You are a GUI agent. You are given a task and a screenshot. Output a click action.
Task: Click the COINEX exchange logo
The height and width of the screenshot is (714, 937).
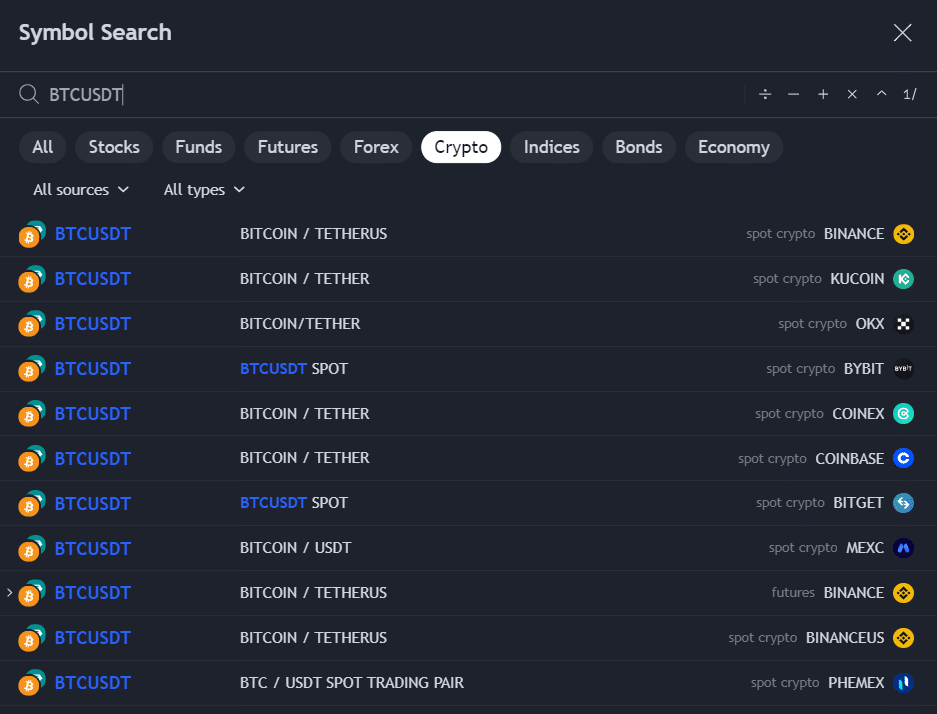904,413
